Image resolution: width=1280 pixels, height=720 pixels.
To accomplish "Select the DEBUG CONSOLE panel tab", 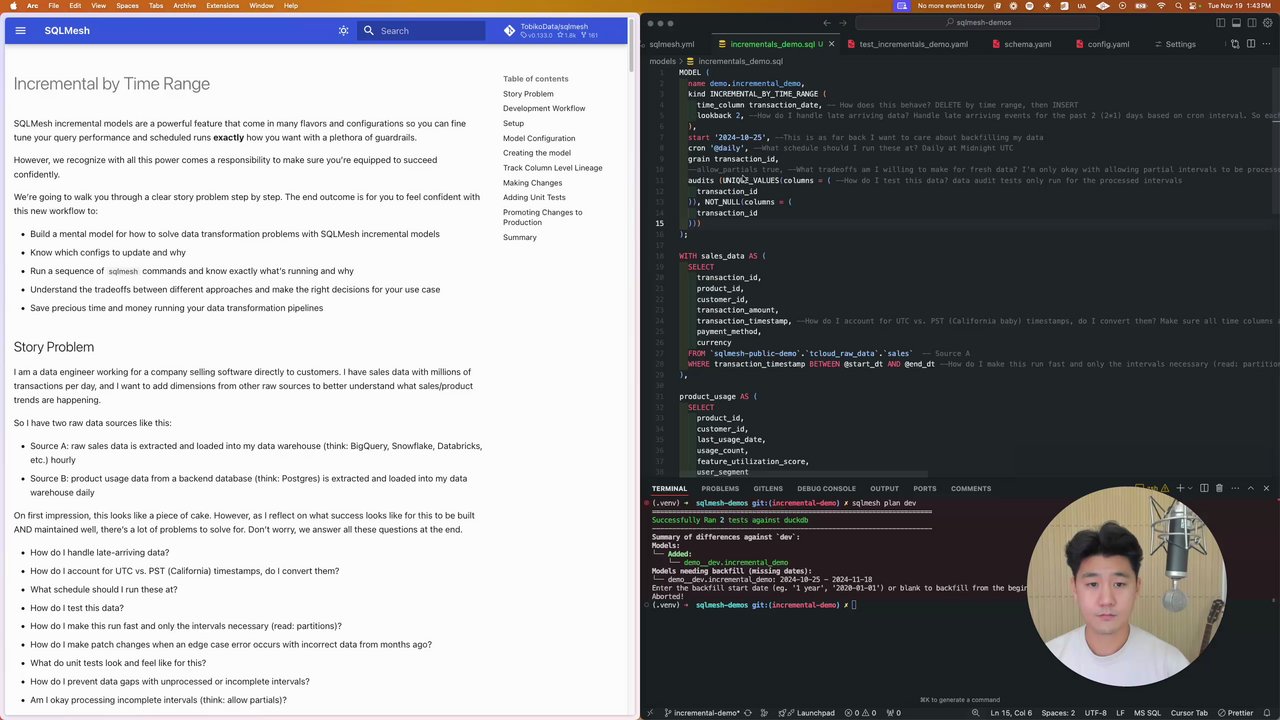I will 826,489.
